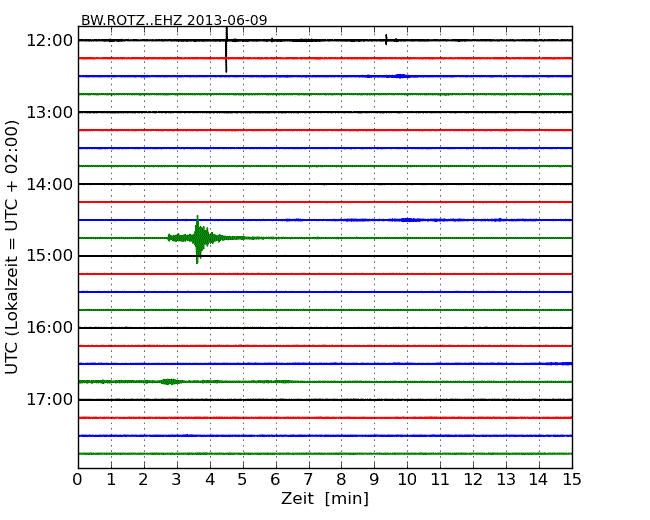Click the green bump near minute 3 on 16:45 trace
This screenshot has width=650, height=520.
click(169, 381)
